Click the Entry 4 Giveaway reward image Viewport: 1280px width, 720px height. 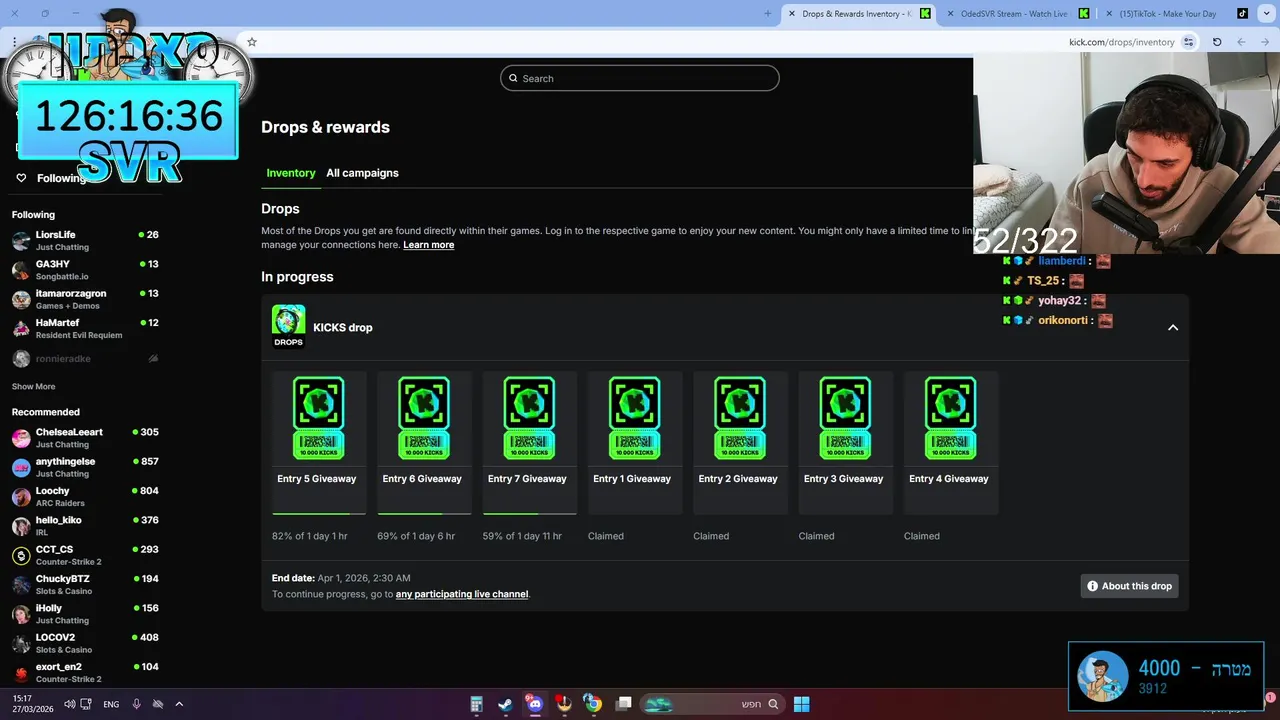[950, 418]
